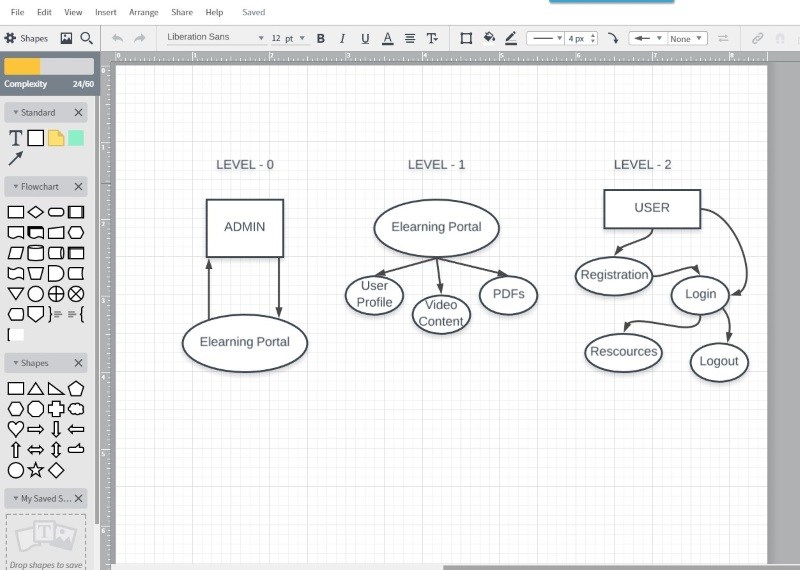
Task: Pick the yellow note shape
Action: (x=56, y=138)
